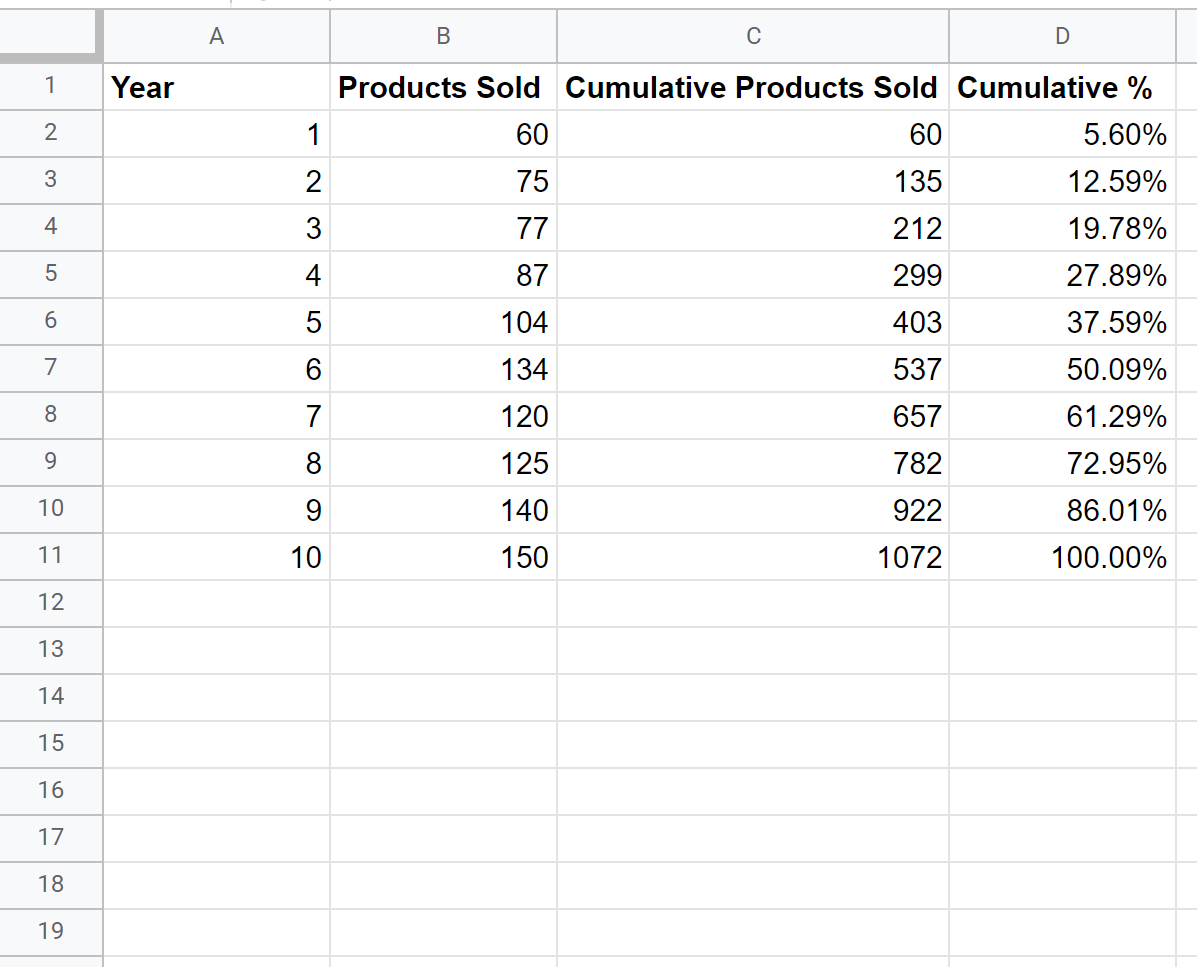Click the select-all corner box
The width and height of the screenshot is (1197, 967).
(51, 37)
